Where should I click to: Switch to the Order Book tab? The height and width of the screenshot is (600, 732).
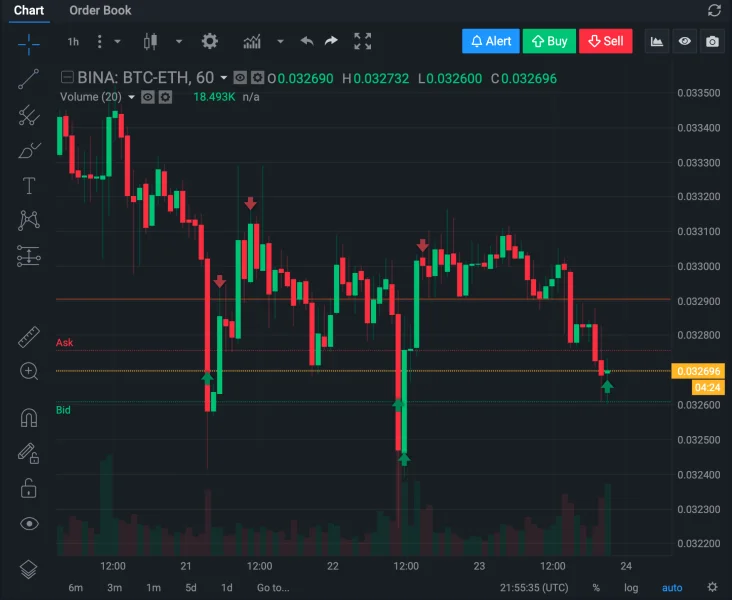(100, 10)
